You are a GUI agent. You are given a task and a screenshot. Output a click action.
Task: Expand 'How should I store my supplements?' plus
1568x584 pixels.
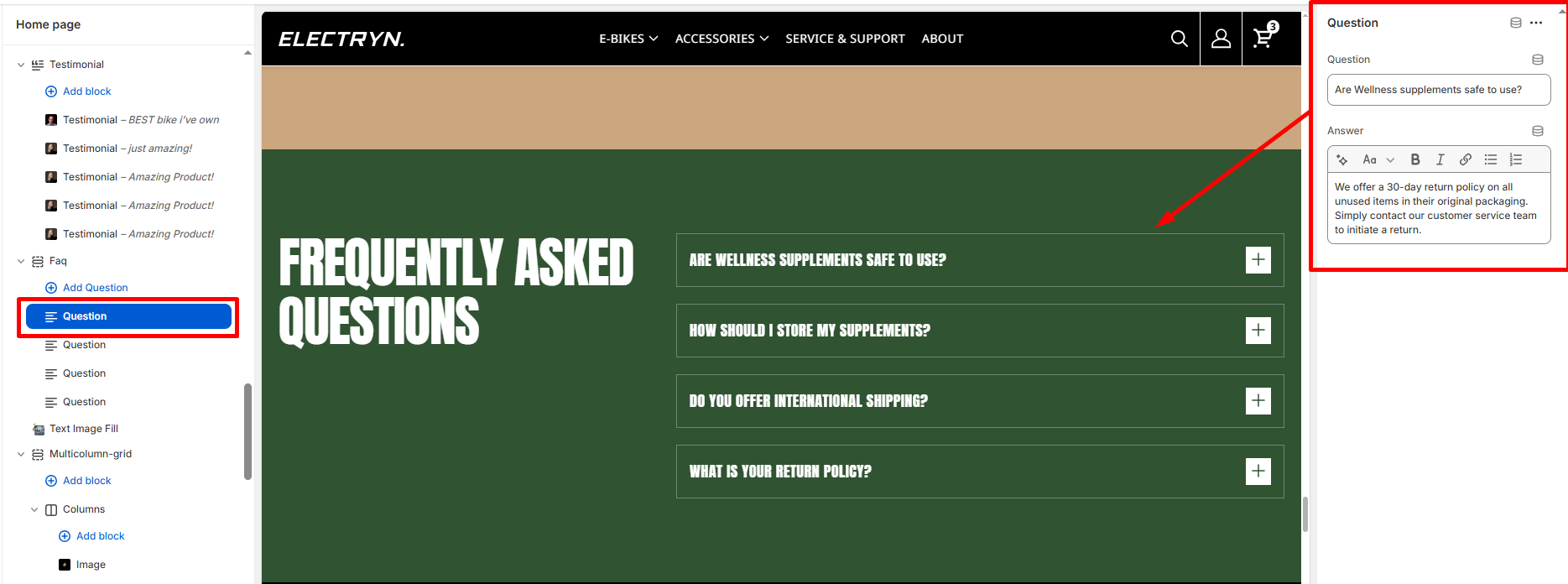1258,331
